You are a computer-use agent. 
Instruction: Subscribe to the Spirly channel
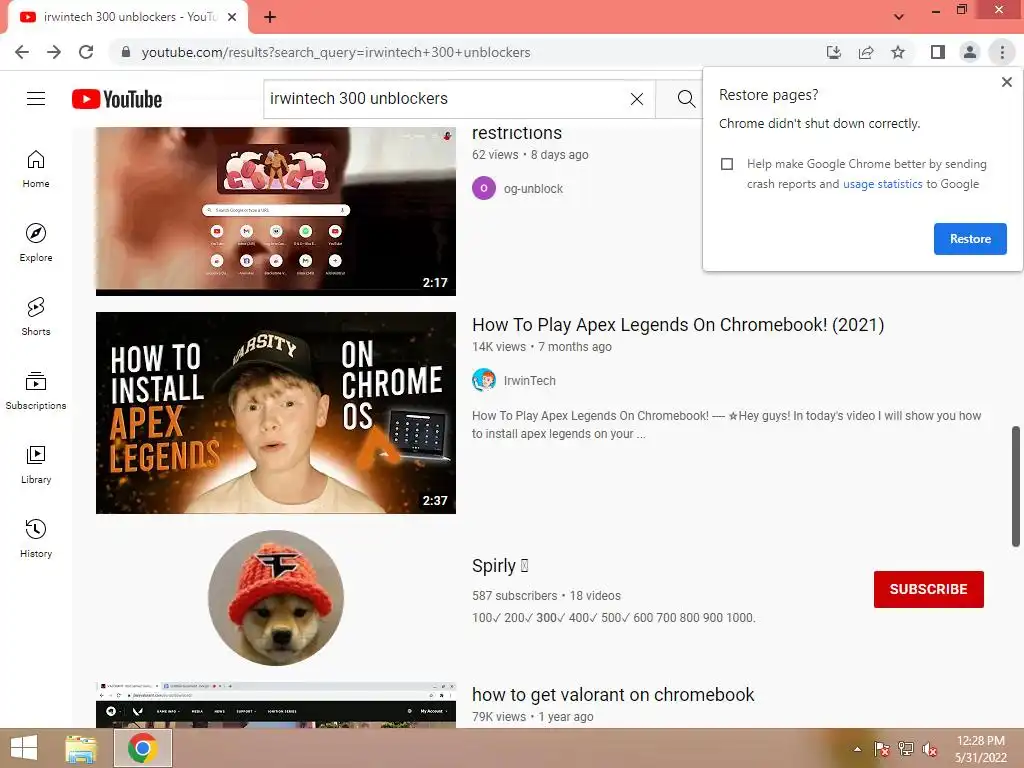click(929, 589)
